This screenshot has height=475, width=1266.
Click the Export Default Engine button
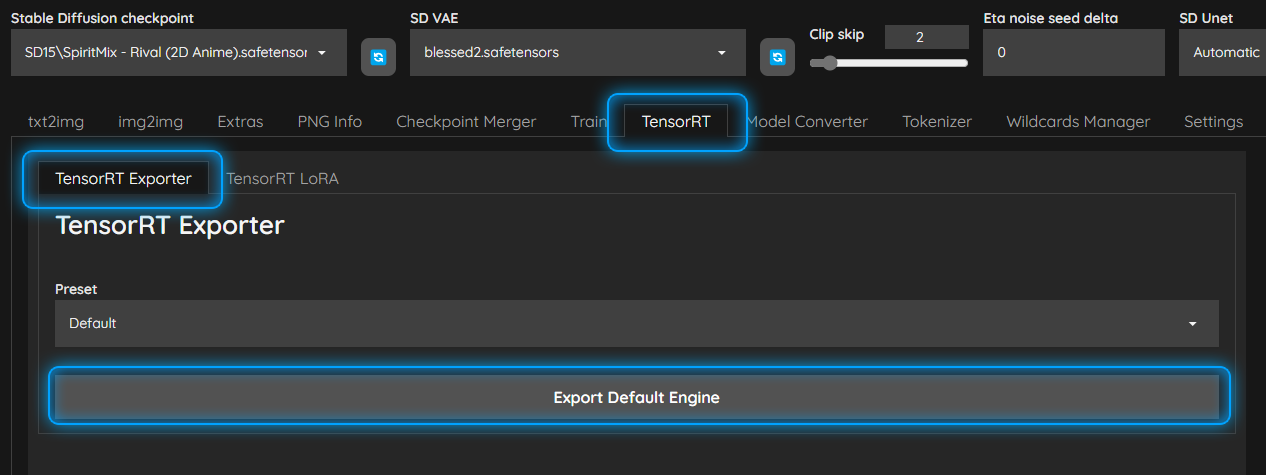pos(637,397)
